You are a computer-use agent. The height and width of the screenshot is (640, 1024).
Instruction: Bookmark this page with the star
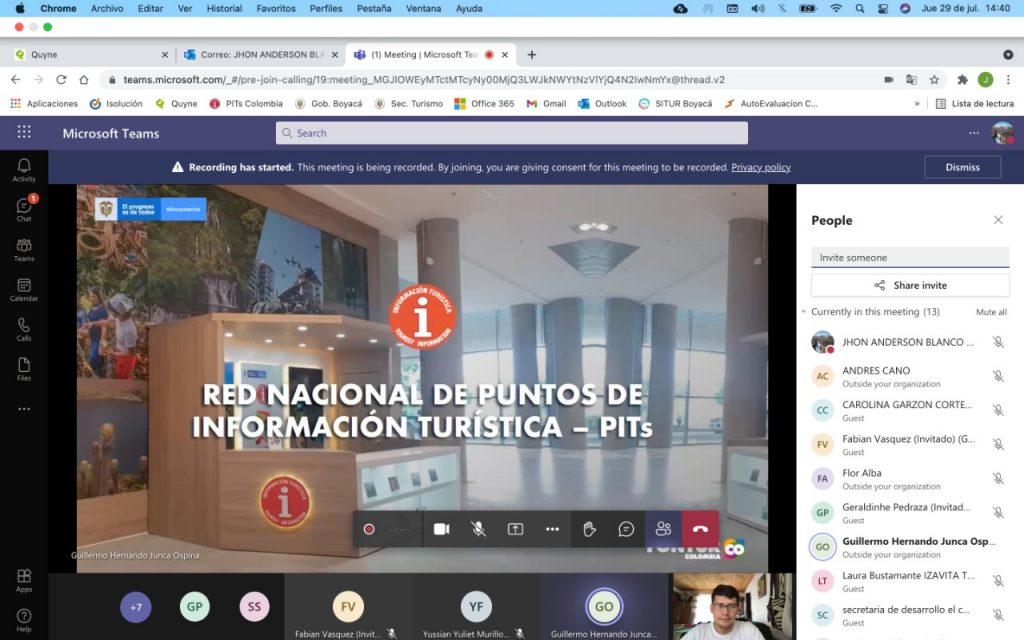(x=935, y=80)
